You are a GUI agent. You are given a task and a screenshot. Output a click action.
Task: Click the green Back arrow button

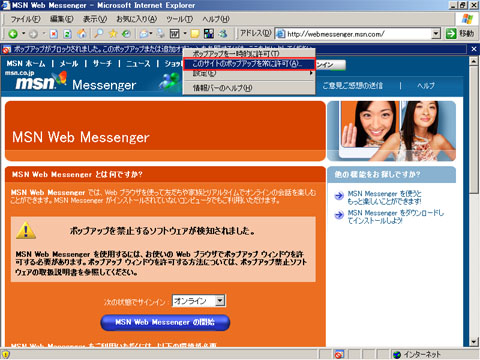click(13, 34)
